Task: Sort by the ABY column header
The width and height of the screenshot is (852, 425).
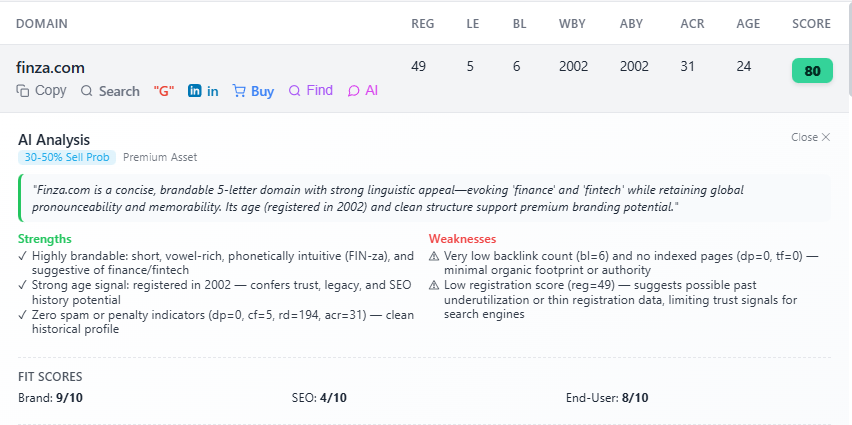Action: pos(632,23)
